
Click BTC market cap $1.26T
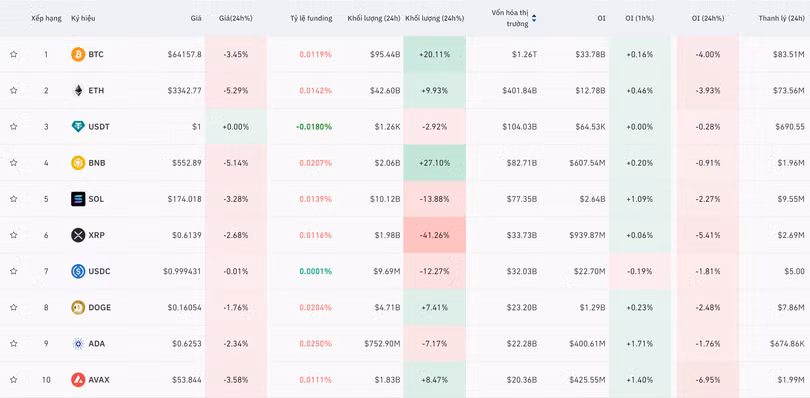point(523,54)
